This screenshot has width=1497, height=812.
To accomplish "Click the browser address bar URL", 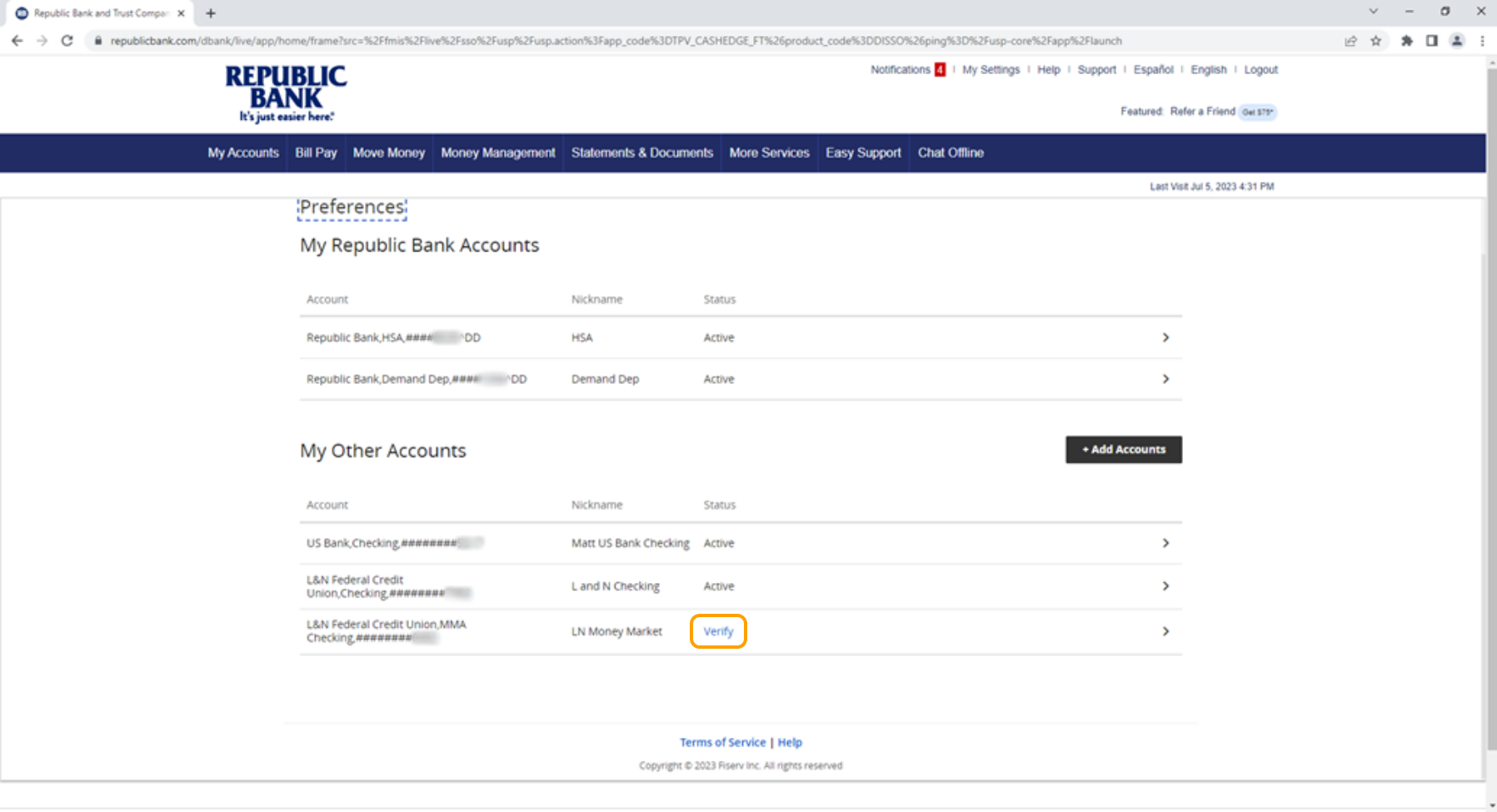I will 616,41.
